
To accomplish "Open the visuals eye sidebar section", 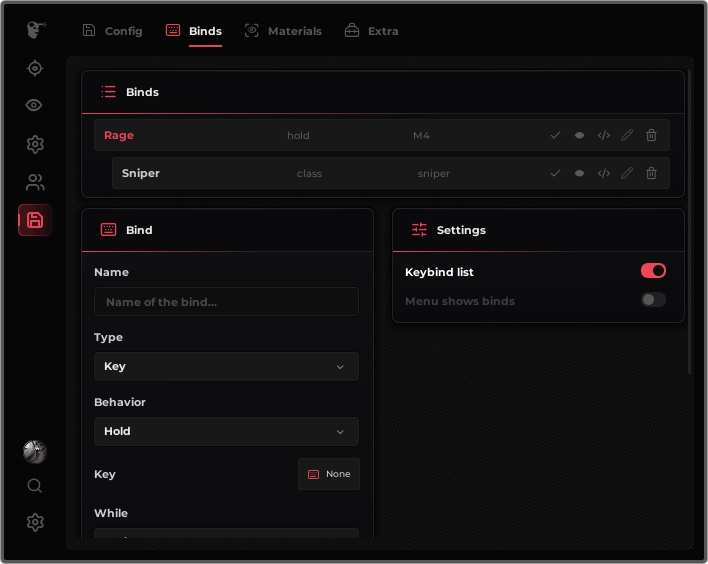I will tap(34, 105).
